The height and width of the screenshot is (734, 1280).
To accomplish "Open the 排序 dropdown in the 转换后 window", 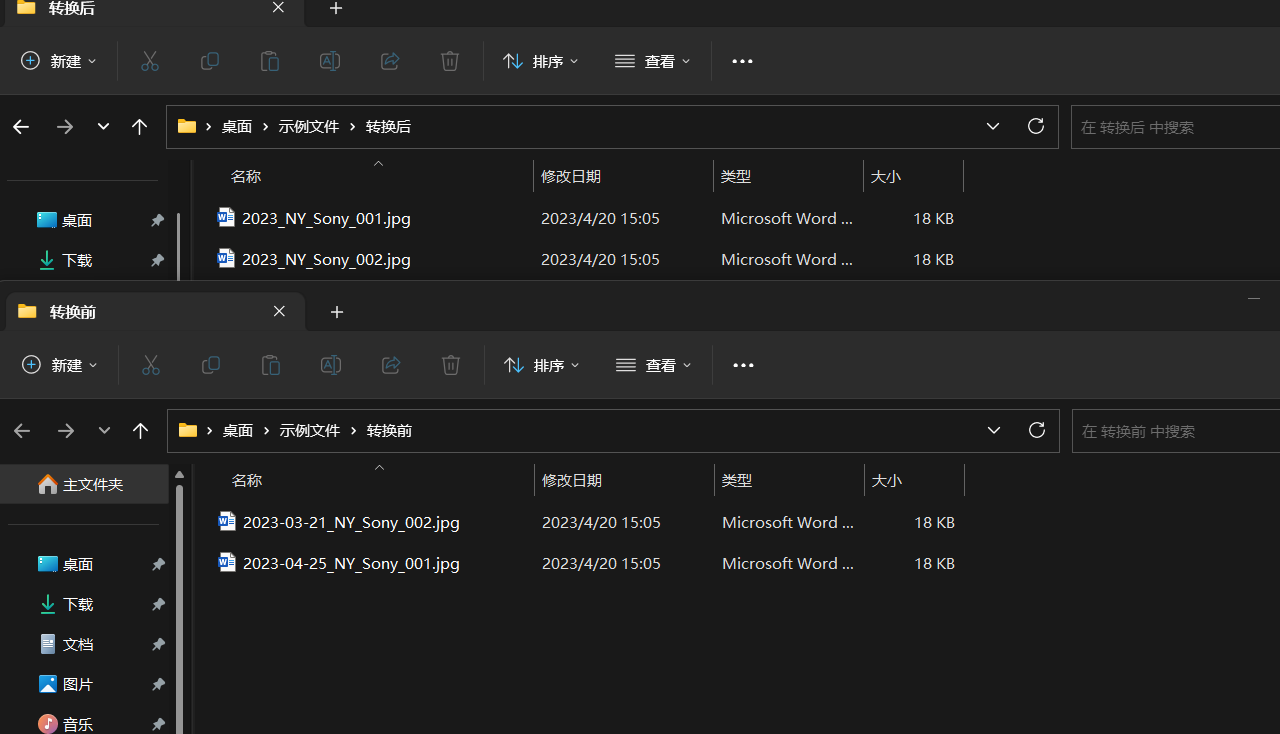I will 540,61.
